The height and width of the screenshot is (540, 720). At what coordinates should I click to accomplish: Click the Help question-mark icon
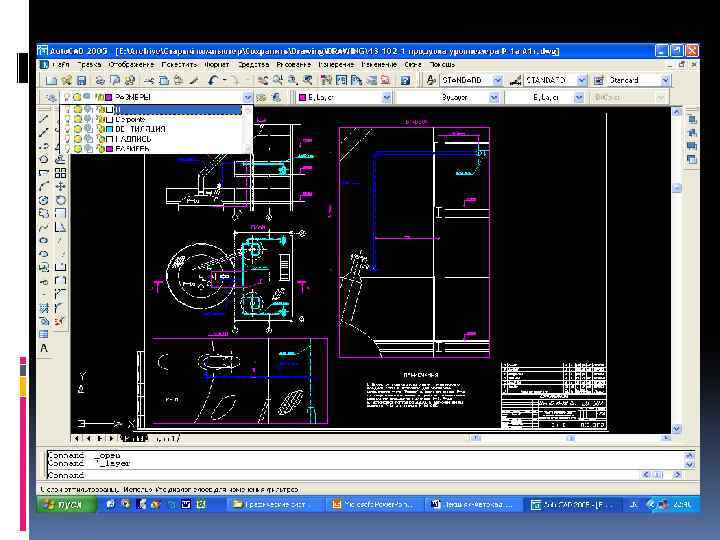405,81
